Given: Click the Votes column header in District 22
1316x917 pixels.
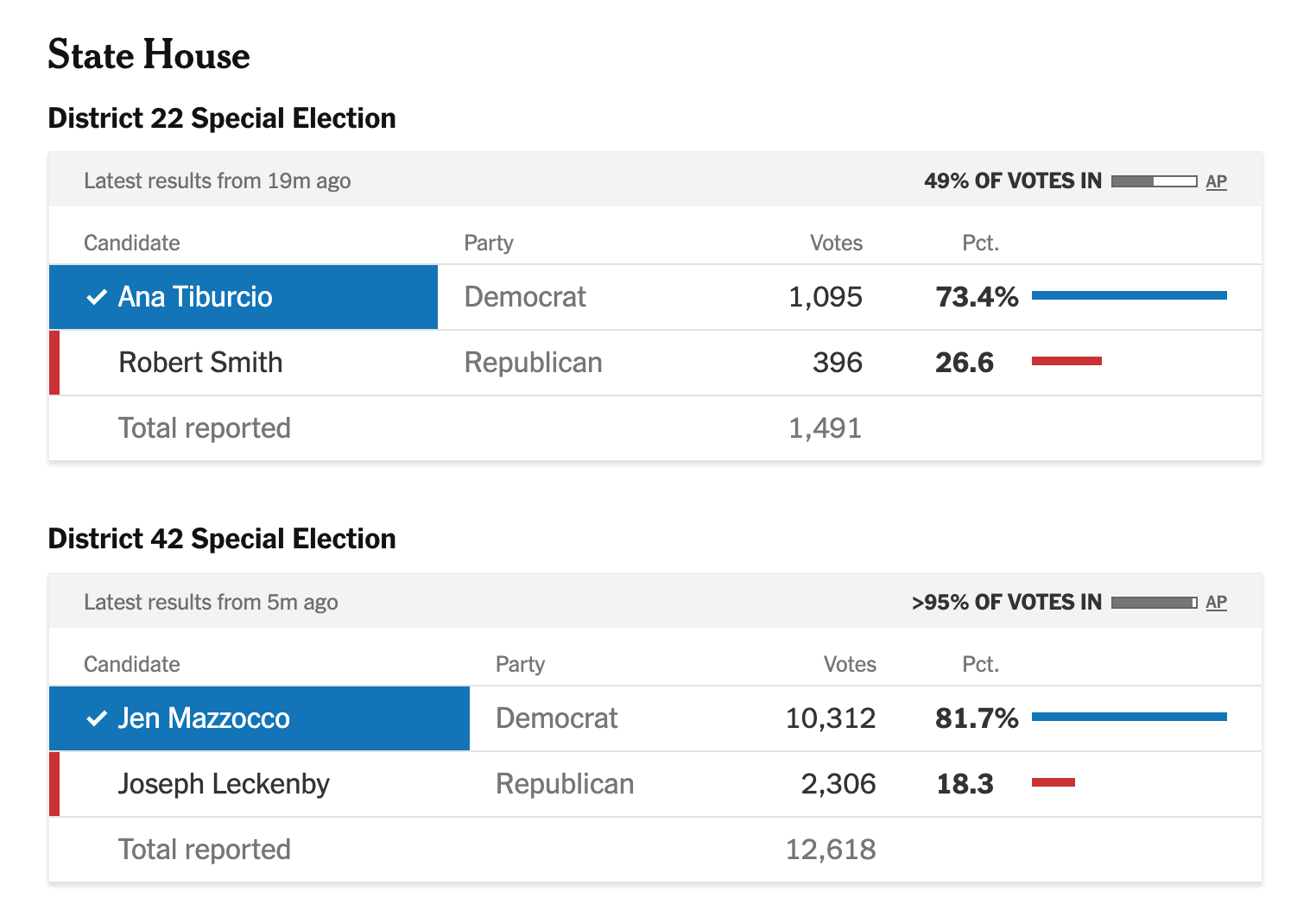Looking at the screenshot, I should click(x=836, y=243).
